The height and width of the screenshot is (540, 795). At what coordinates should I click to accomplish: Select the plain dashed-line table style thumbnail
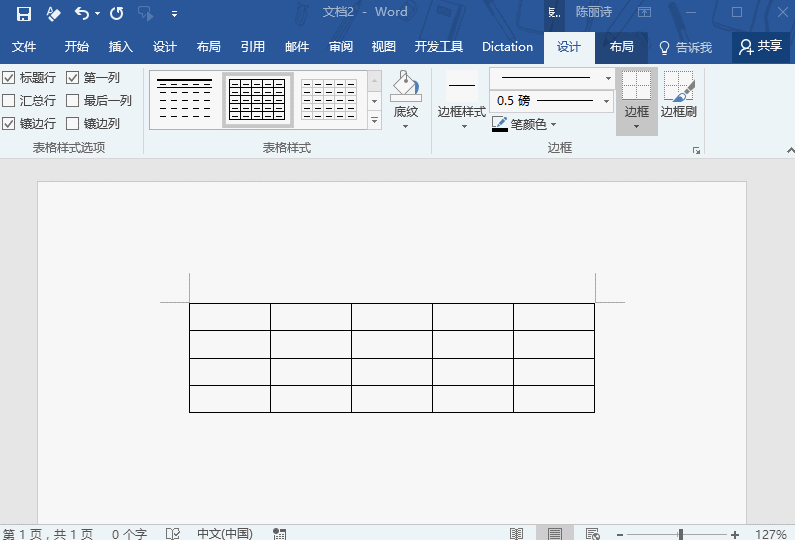tap(185, 99)
